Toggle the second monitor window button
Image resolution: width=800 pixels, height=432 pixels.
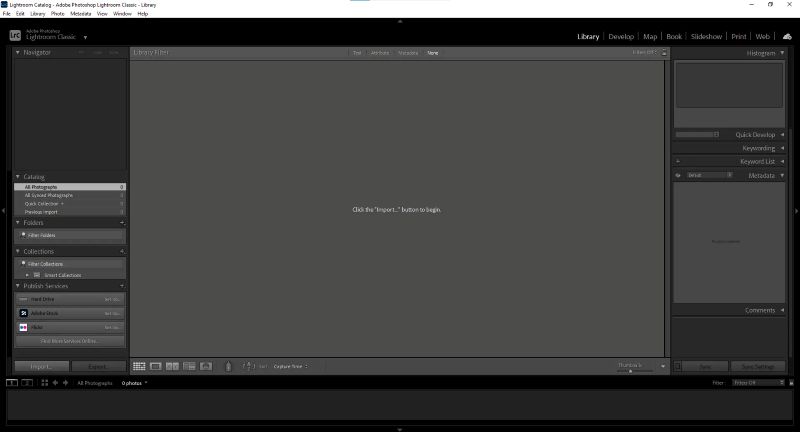click(x=27, y=383)
